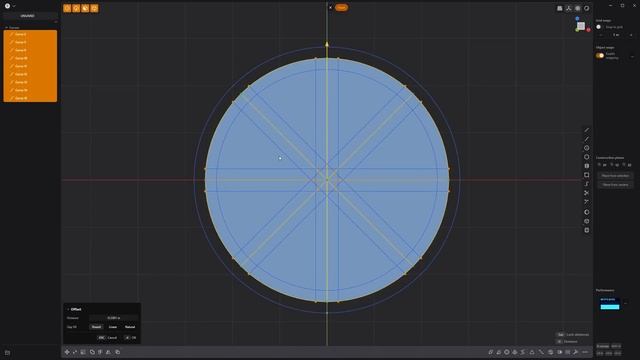The height and width of the screenshot is (360, 640).
Task: Click Place from camera button
Action: point(615,184)
